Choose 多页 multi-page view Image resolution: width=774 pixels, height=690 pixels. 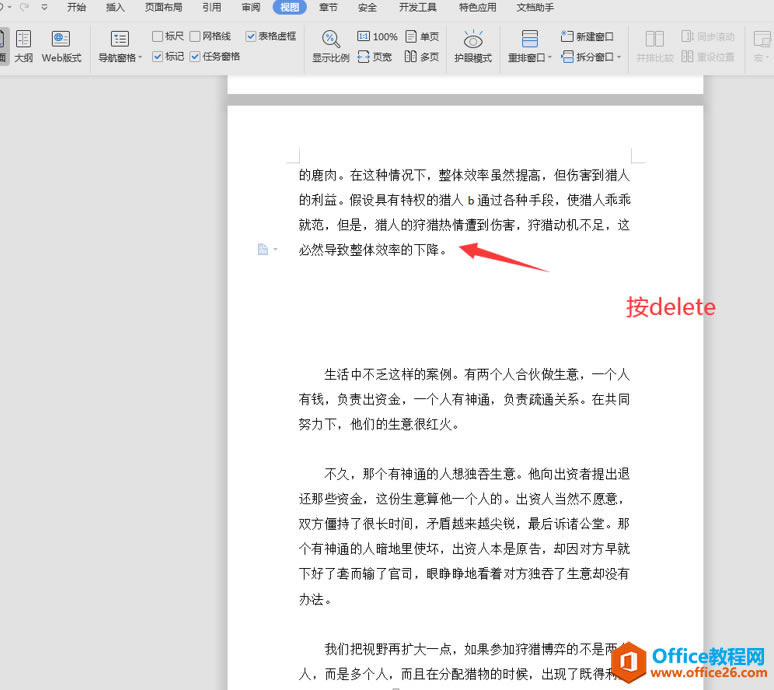point(422,57)
